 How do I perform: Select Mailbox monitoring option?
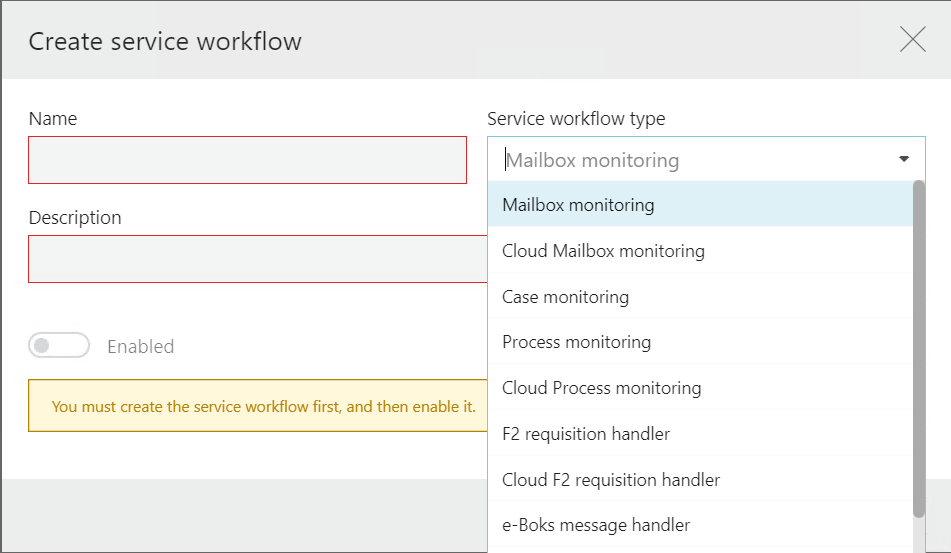(701, 205)
